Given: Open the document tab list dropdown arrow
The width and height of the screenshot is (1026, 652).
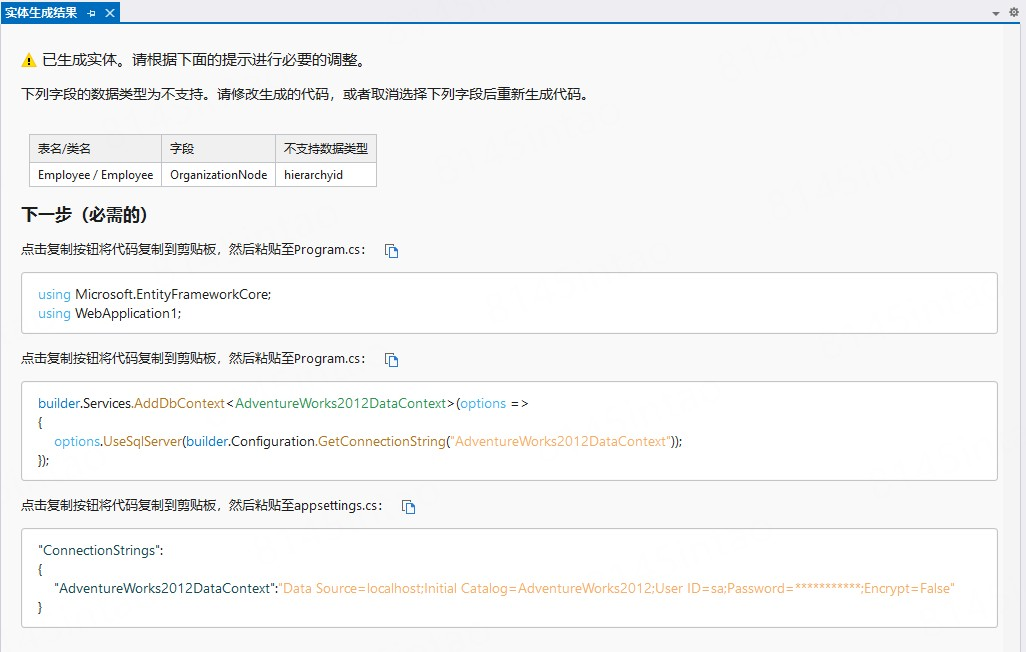Looking at the screenshot, I should (996, 13).
